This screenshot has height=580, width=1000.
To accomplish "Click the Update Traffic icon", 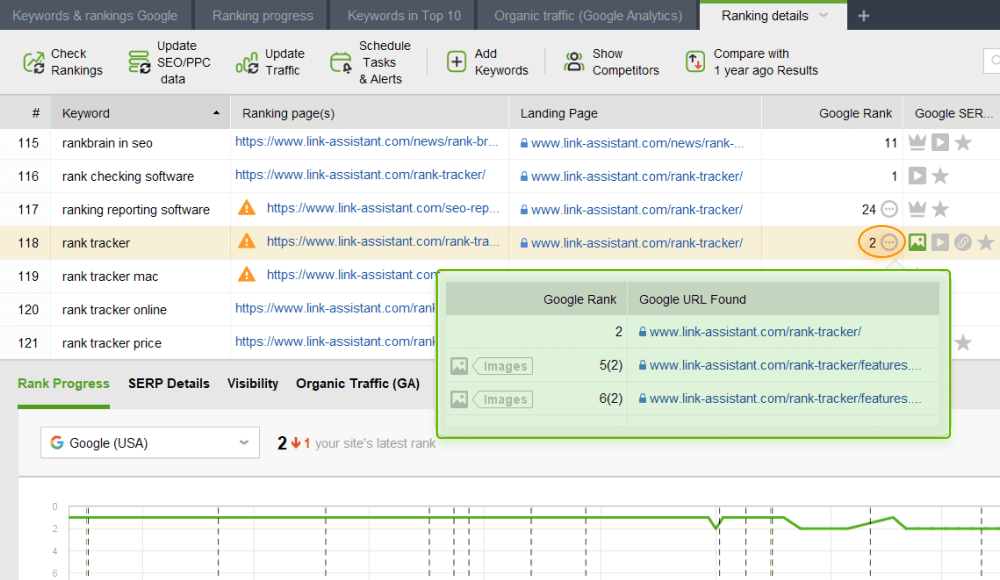I will pos(247,63).
